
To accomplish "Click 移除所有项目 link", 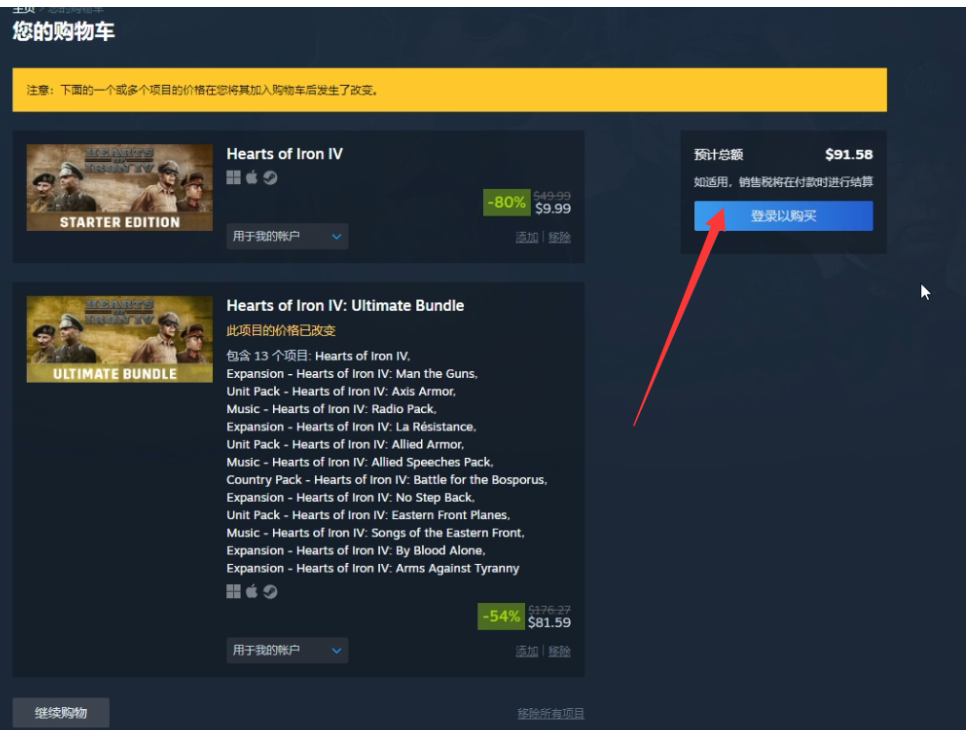I will click(x=551, y=713).
